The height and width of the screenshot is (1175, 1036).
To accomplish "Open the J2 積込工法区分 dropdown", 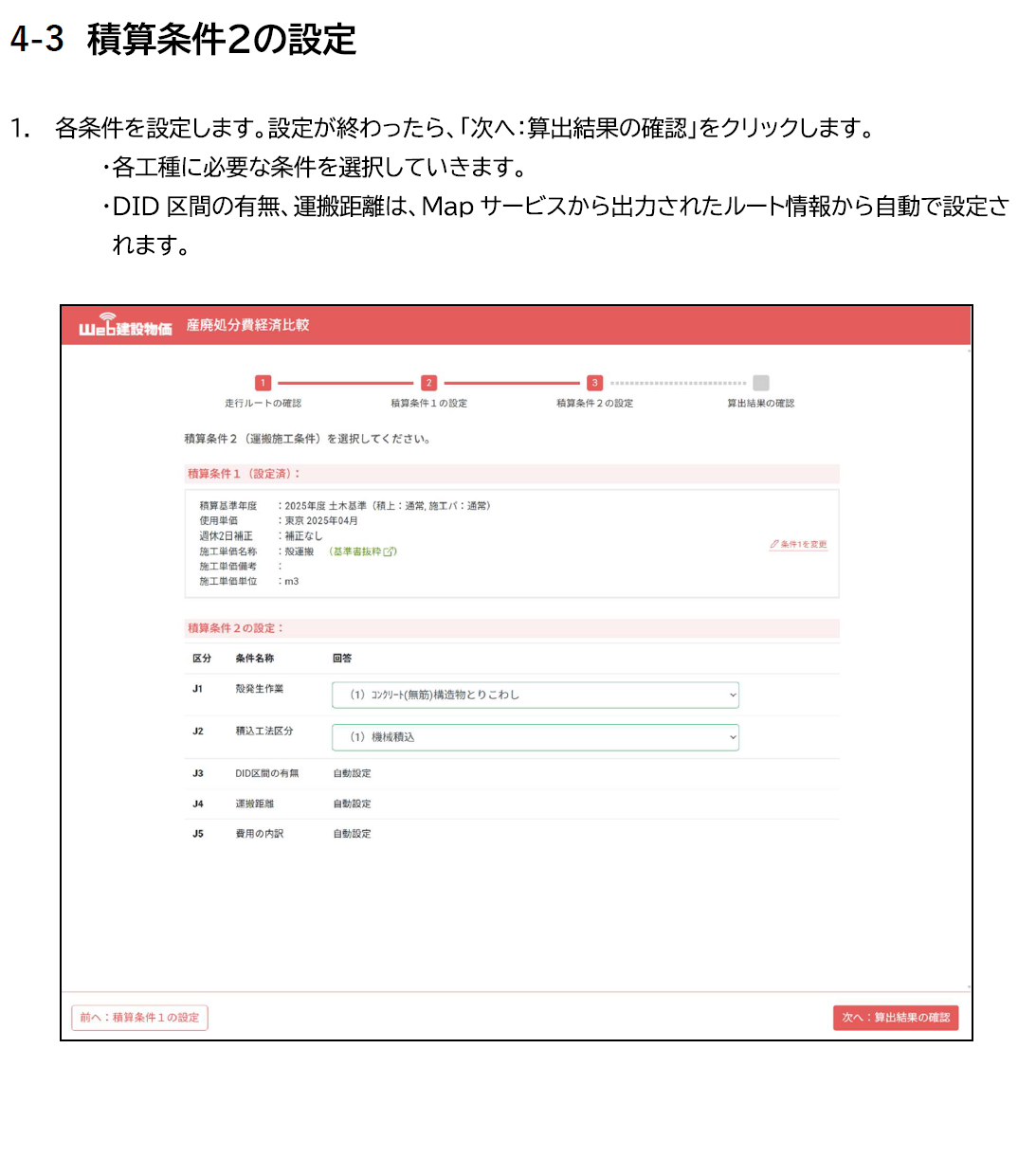I will pyautogui.click(x=536, y=737).
